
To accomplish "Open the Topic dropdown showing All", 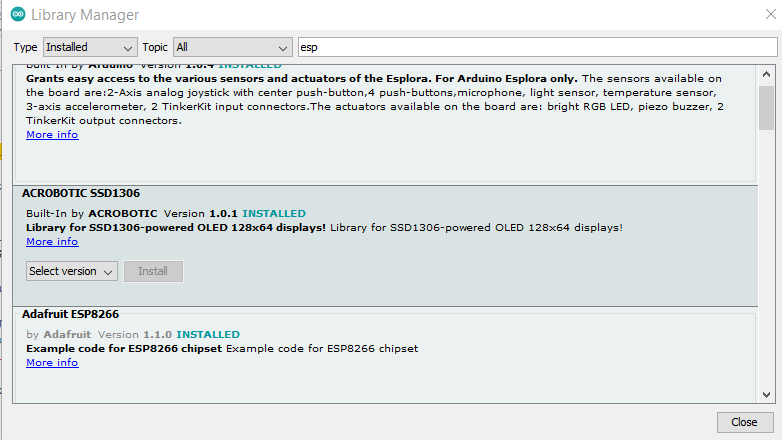I will pos(232,47).
